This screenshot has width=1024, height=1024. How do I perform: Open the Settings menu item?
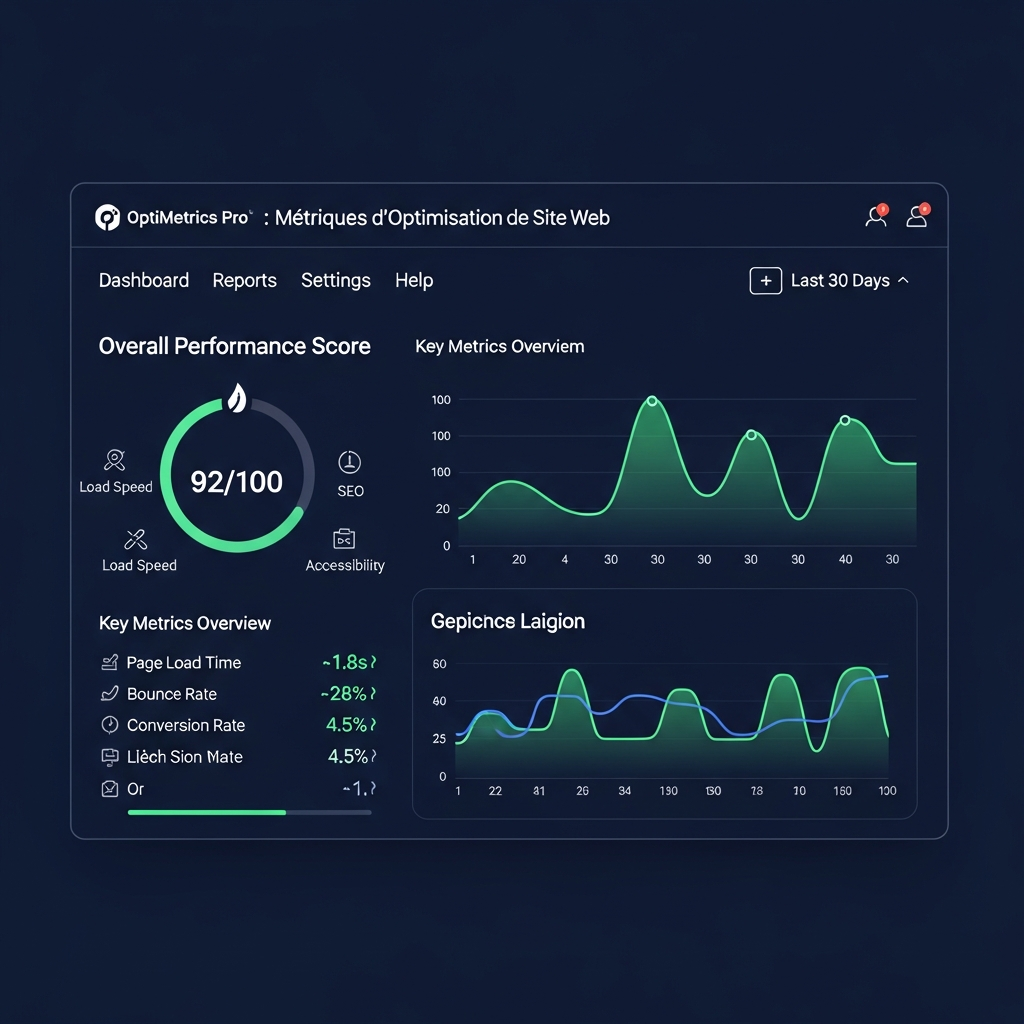(x=335, y=281)
